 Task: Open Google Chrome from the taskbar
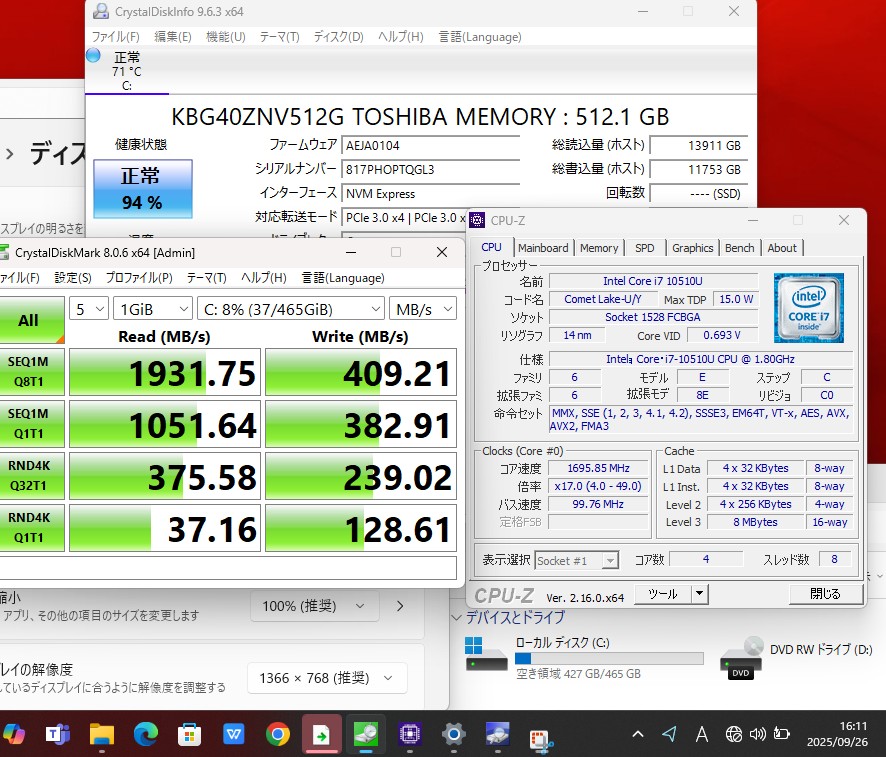point(279,735)
